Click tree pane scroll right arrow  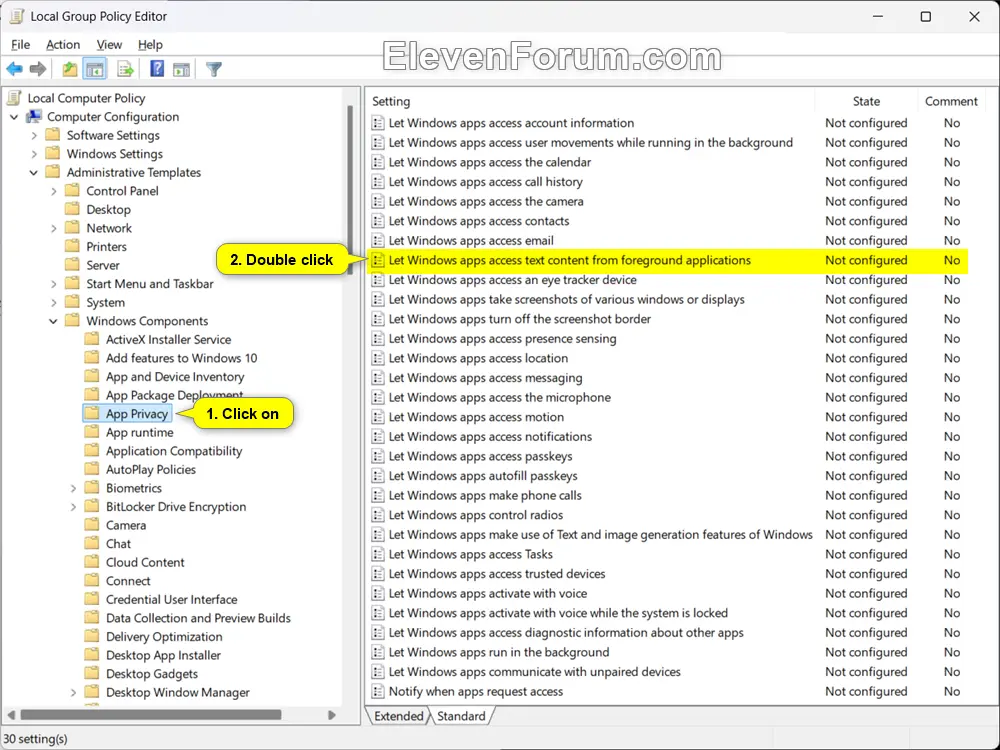[332, 715]
